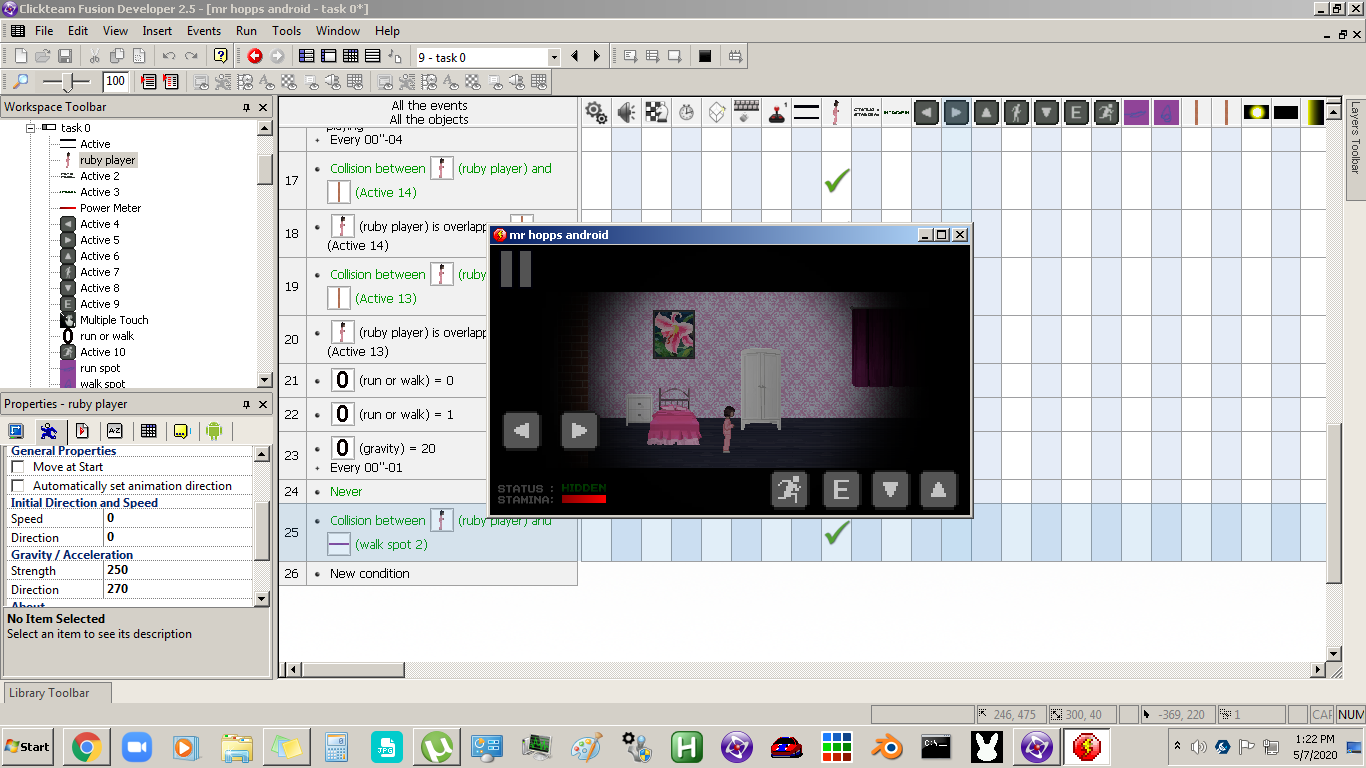The image size is (1366, 768).
Task: Select the Storyboard controls chessboard icon
Action: 656,112
